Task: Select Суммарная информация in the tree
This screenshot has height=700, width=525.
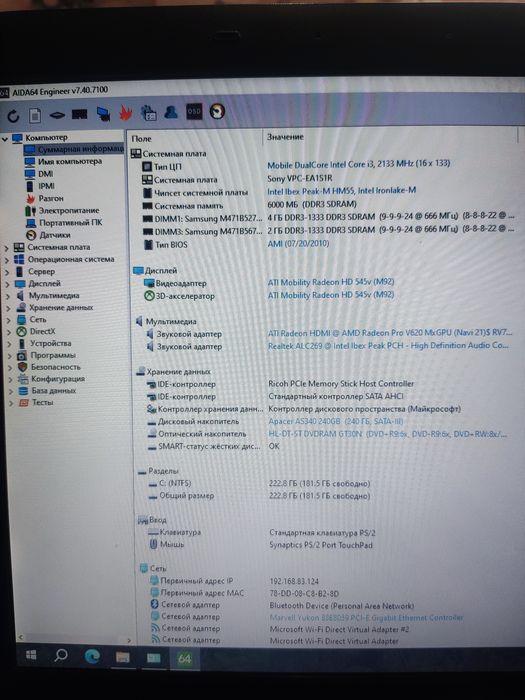Action: pyautogui.click(x=81, y=149)
